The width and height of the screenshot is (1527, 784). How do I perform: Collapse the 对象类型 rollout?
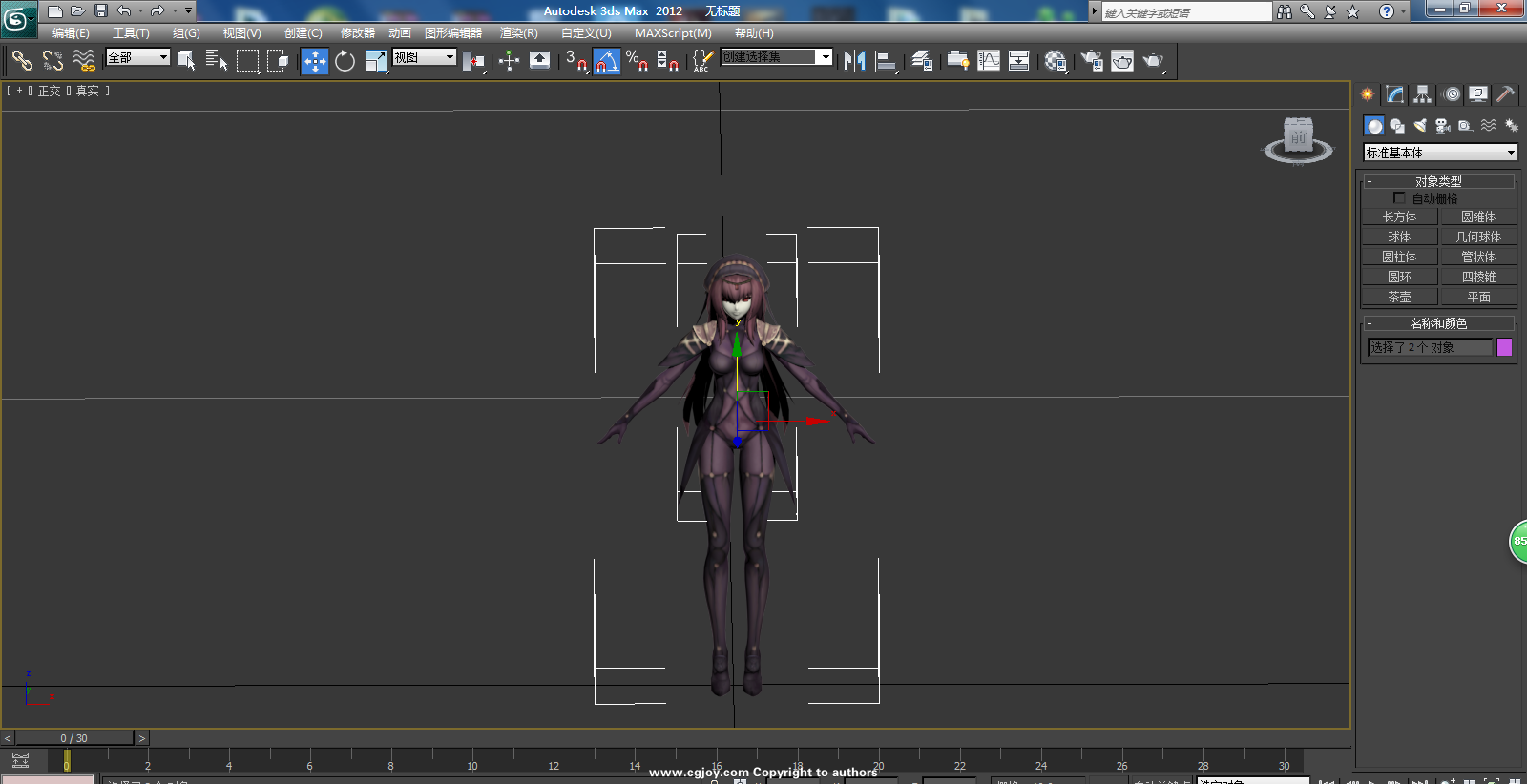click(x=1438, y=181)
